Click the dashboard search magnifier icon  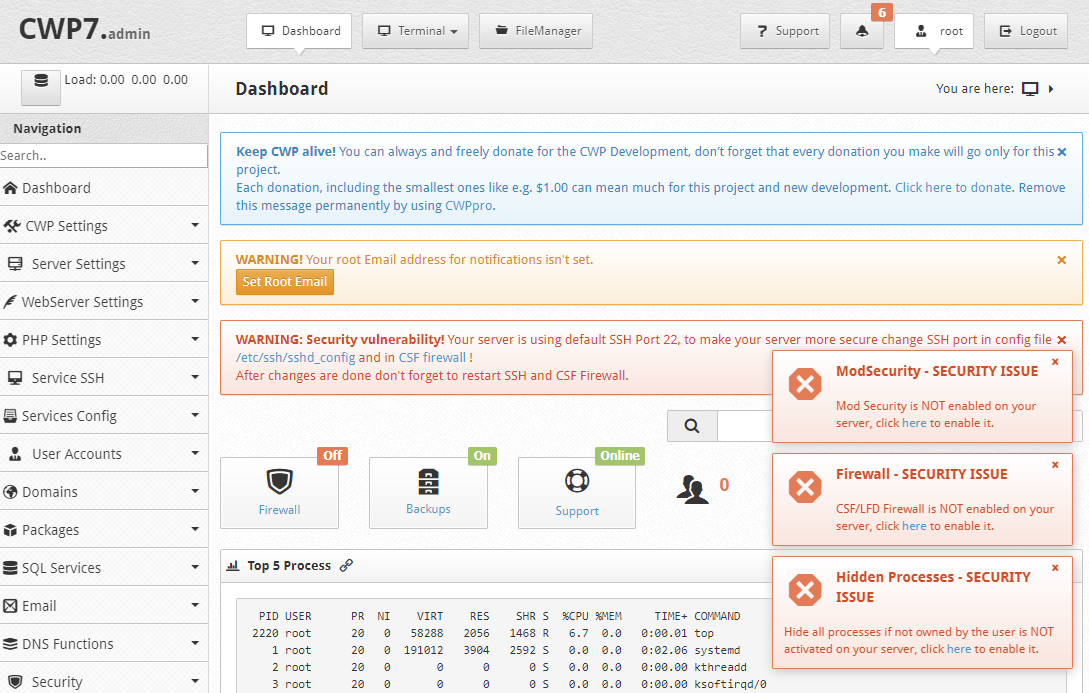click(x=692, y=426)
